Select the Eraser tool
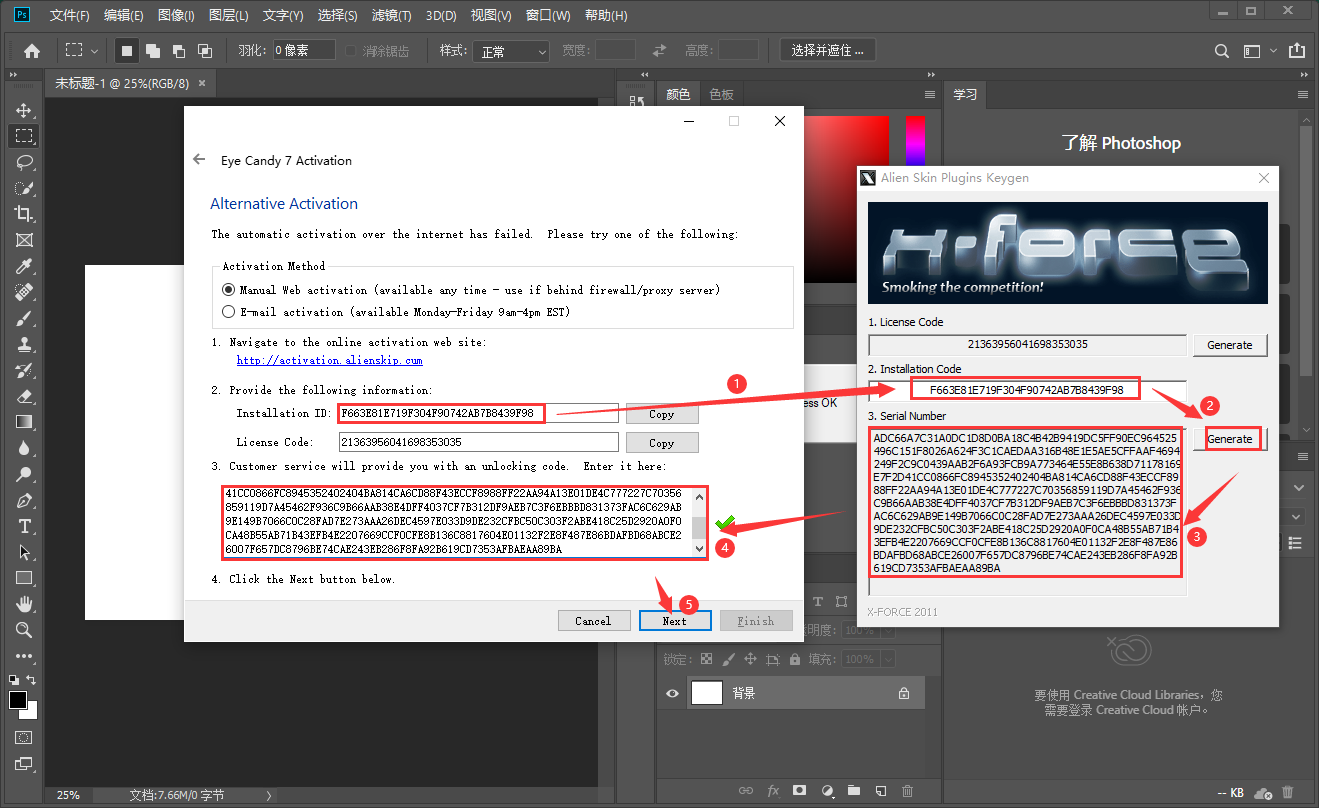Viewport: 1319px width, 808px height. (24, 396)
